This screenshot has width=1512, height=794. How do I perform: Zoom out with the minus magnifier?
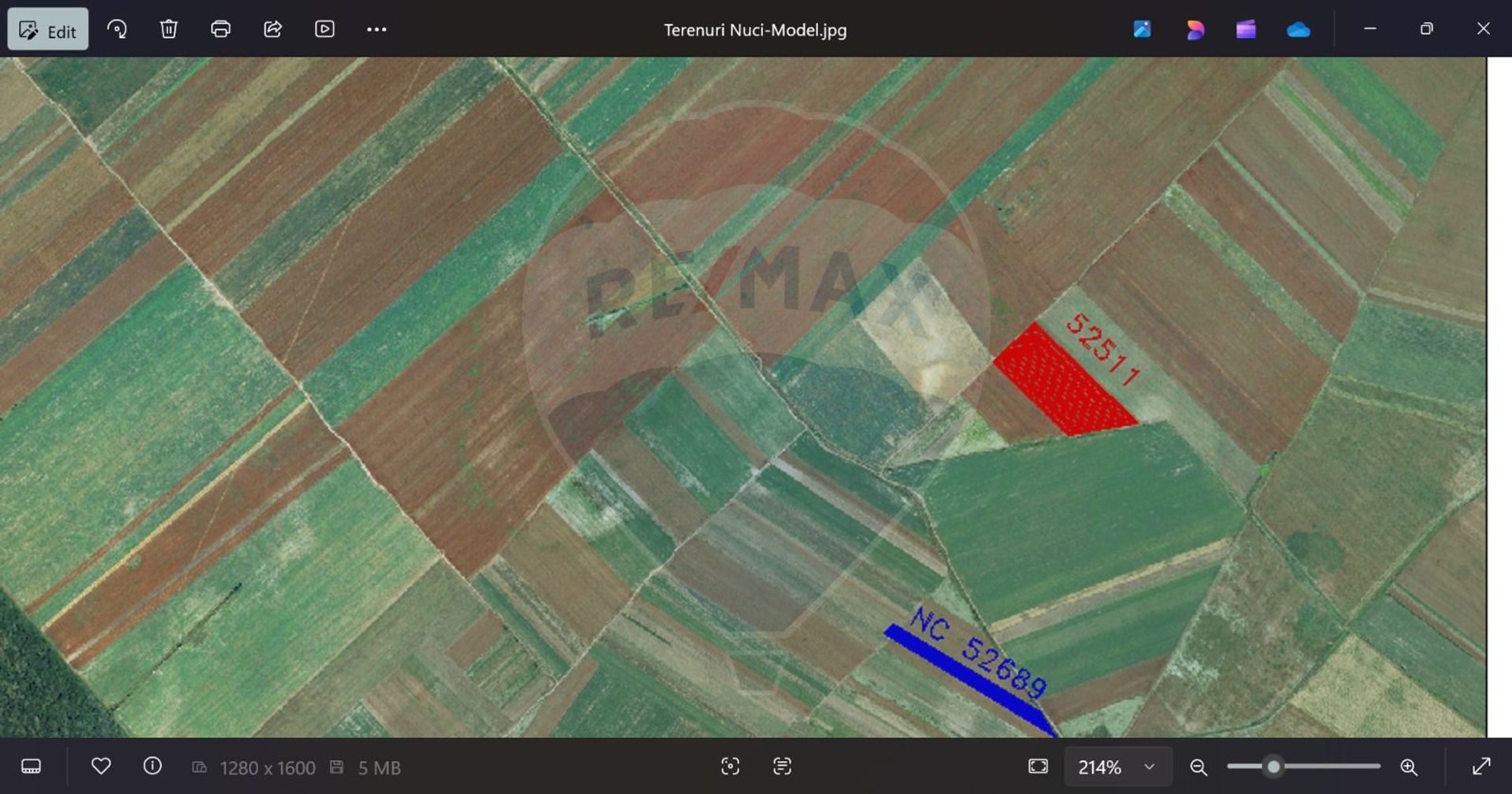[1199, 766]
